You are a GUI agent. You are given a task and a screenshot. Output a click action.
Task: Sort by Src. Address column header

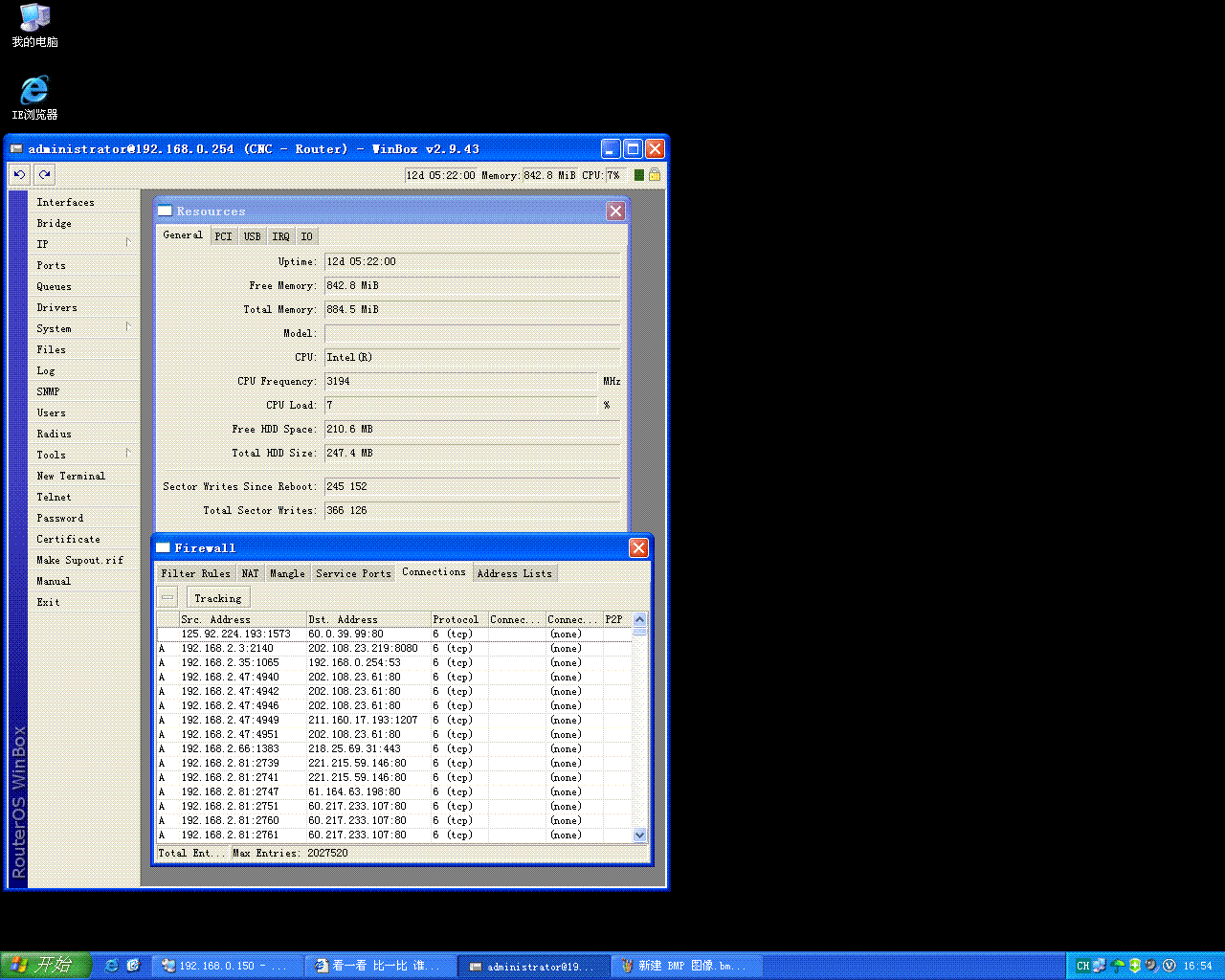(x=242, y=619)
